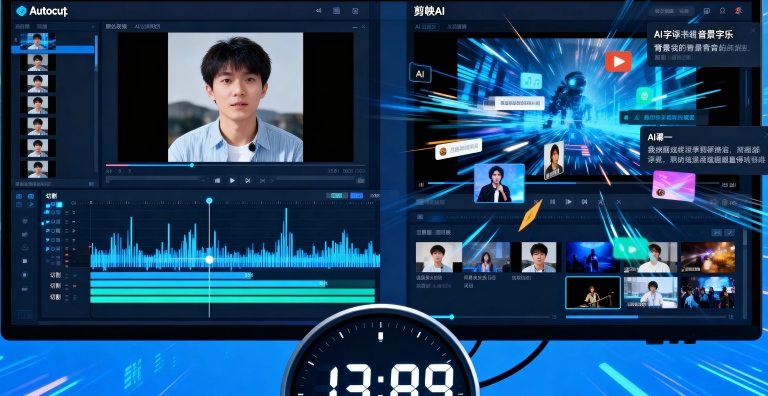Click the floating thumbnail of man holding microphone
Viewport: 768px width, 396px height.
[x=499, y=183]
